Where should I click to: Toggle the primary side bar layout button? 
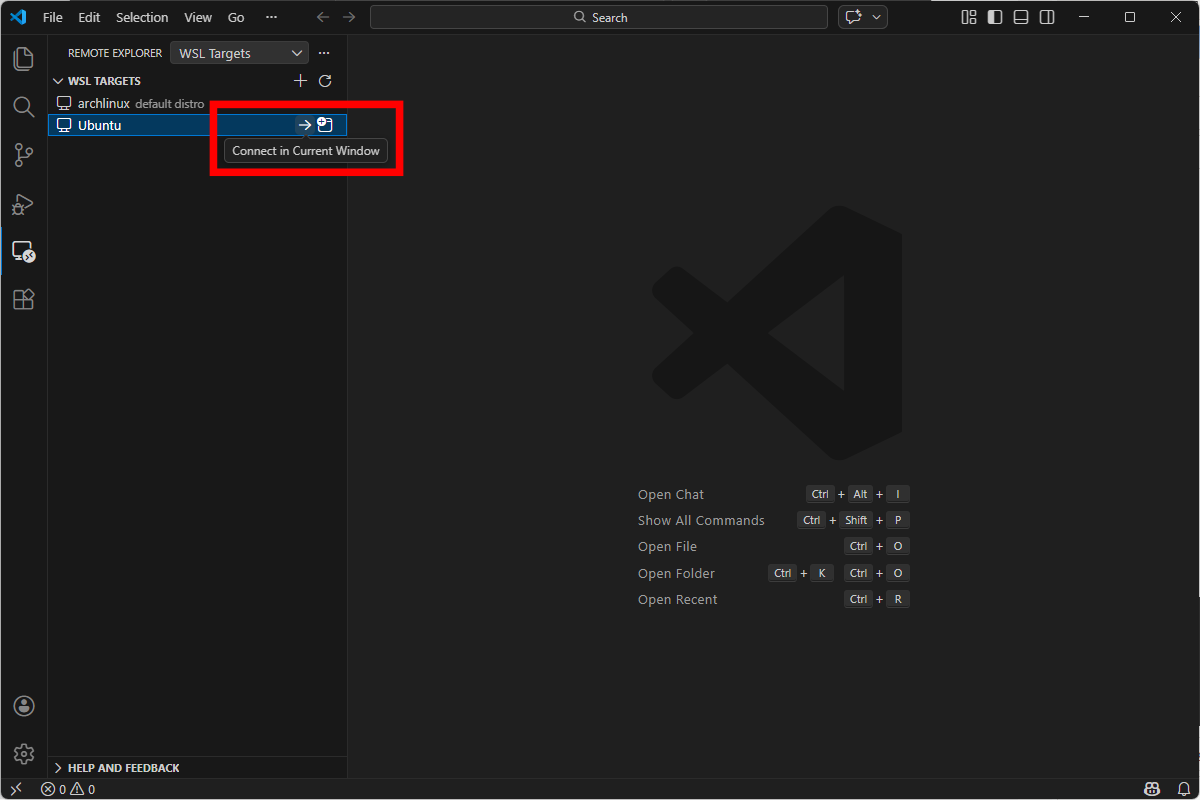[x=994, y=17]
